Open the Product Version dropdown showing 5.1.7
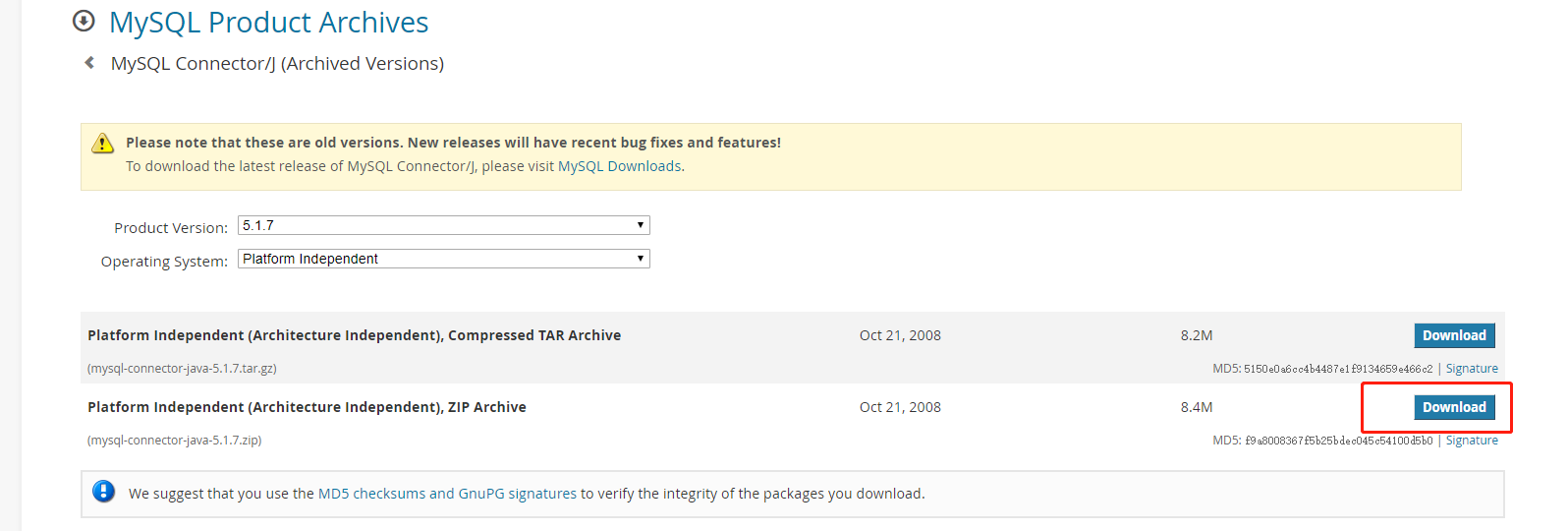This screenshot has height=531, width=1568. tap(444, 225)
